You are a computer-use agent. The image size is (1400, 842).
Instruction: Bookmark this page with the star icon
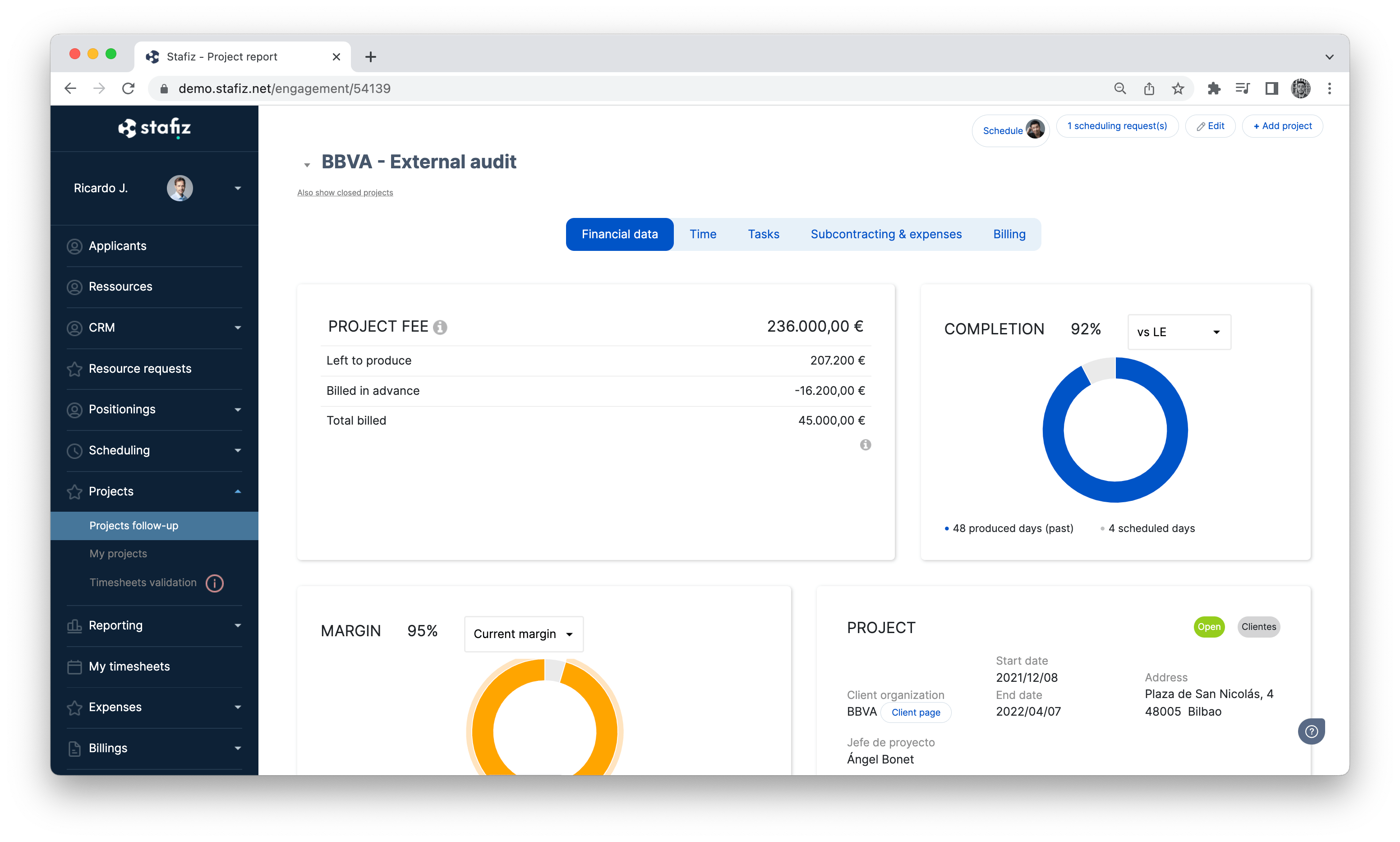tap(1178, 88)
